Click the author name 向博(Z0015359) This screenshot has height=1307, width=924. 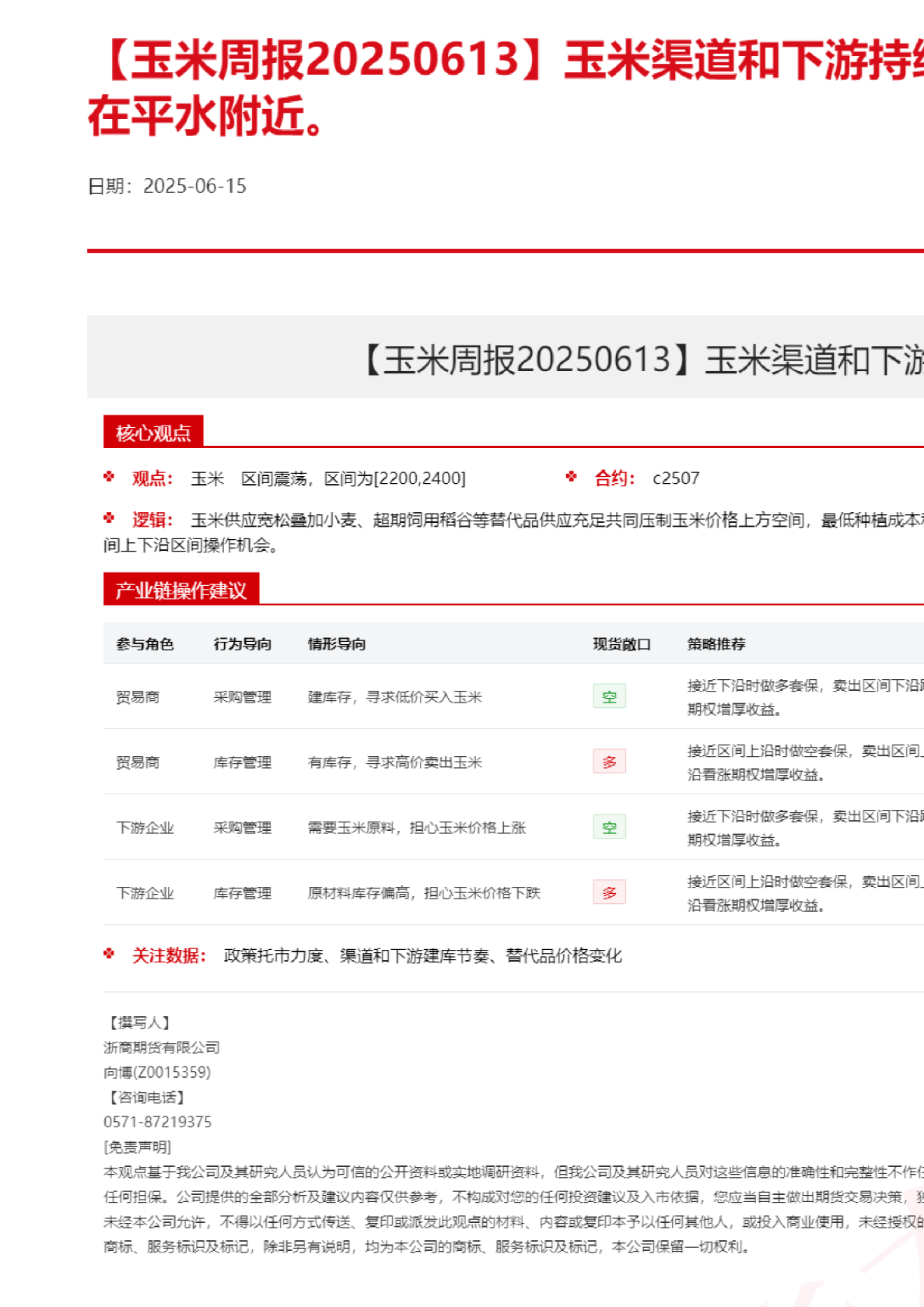[157, 1072]
